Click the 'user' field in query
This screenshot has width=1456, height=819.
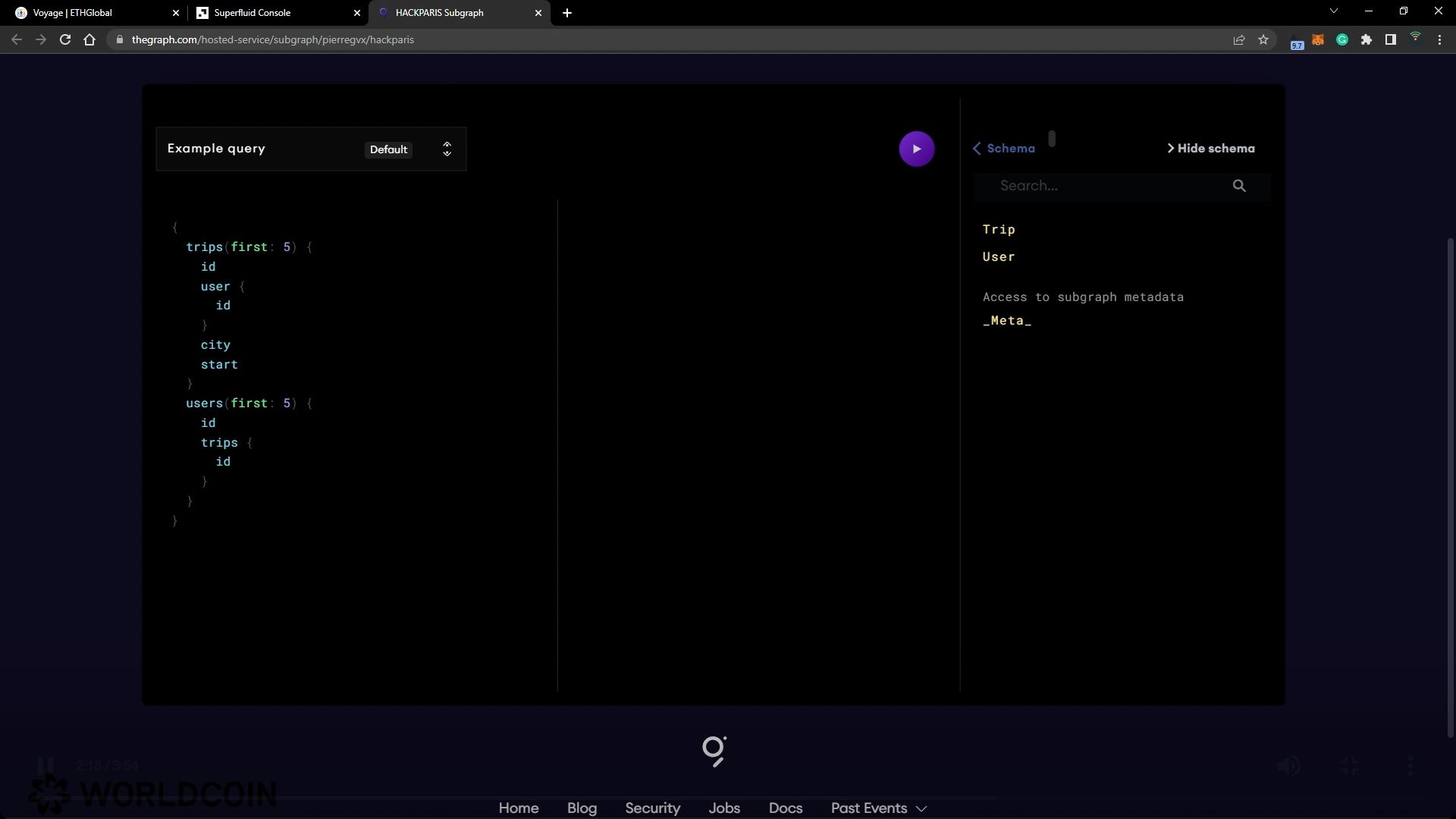tap(215, 287)
